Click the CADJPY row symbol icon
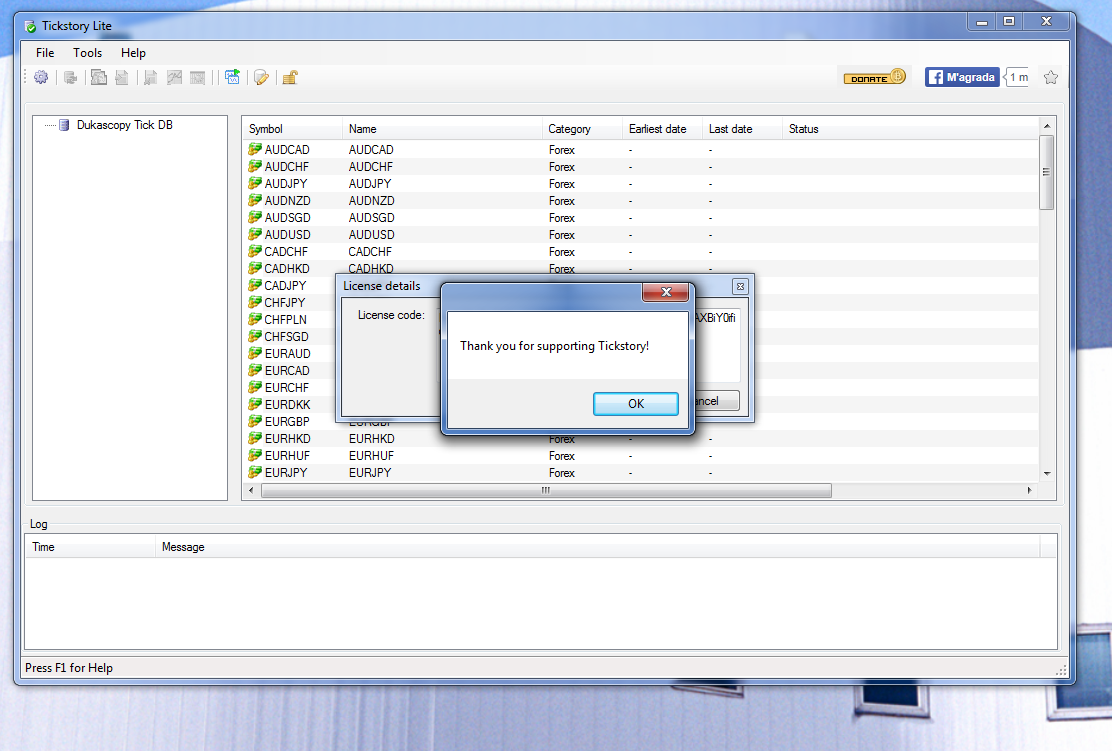Viewport: 1112px width, 751px height. pyautogui.click(x=255, y=286)
